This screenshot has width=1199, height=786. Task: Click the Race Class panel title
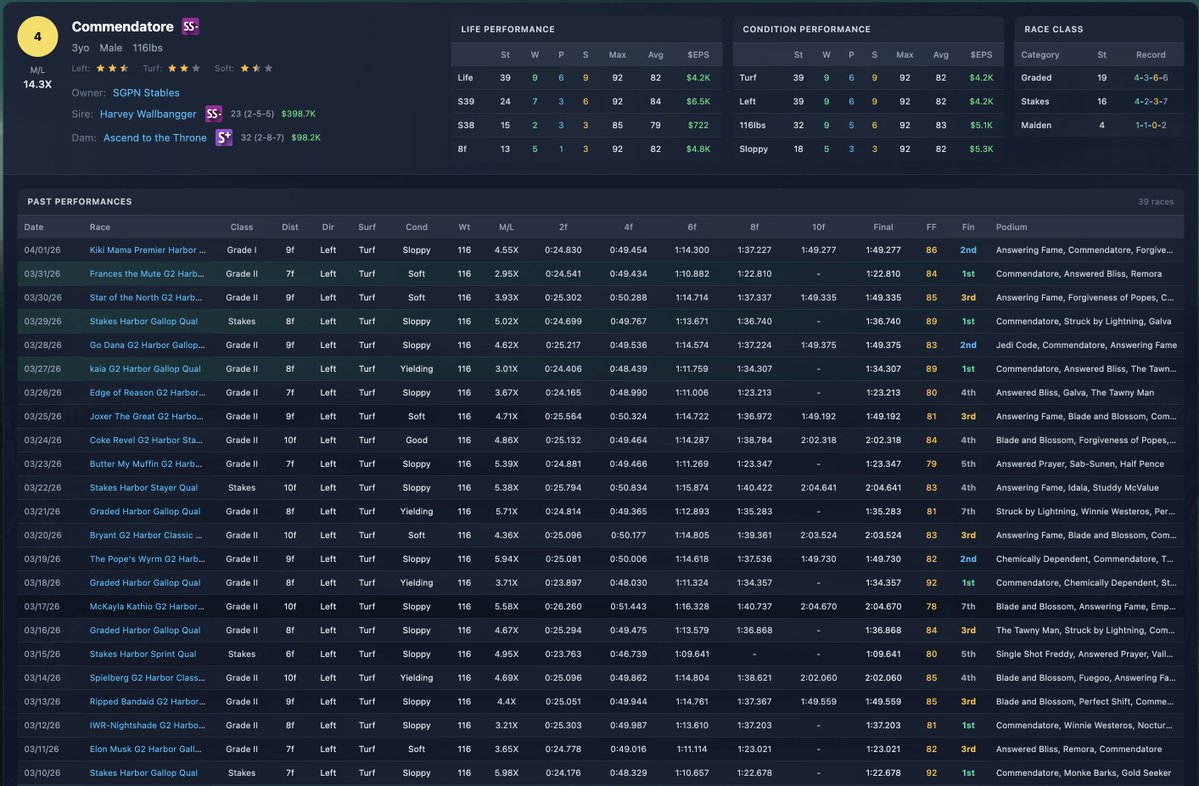point(1054,29)
